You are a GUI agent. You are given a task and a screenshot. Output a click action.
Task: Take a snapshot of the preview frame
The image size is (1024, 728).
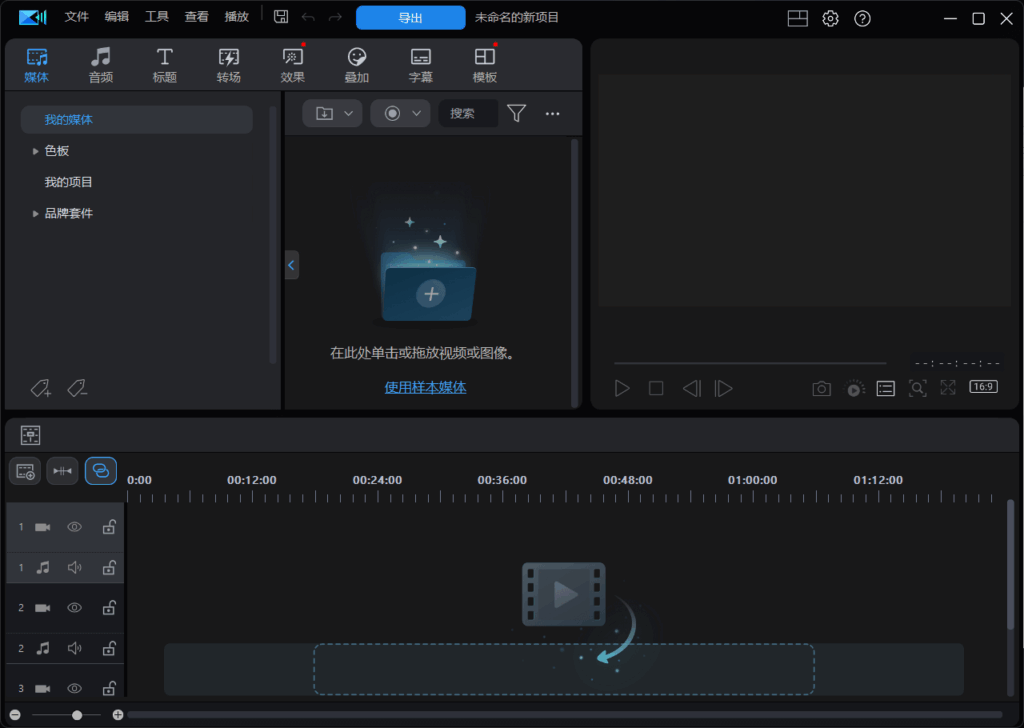pyautogui.click(x=821, y=388)
